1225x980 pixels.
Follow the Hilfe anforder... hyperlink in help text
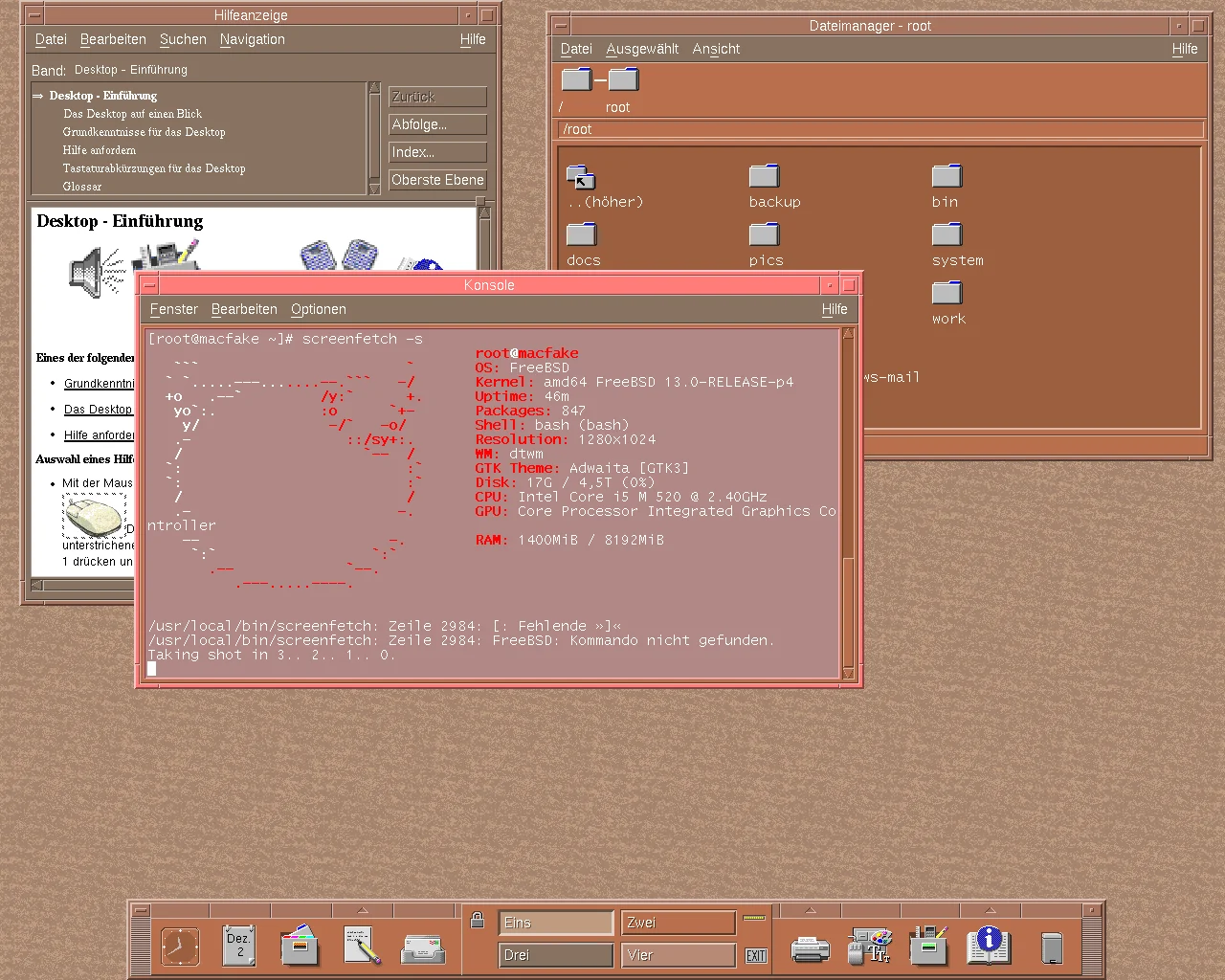tap(99, 435)
